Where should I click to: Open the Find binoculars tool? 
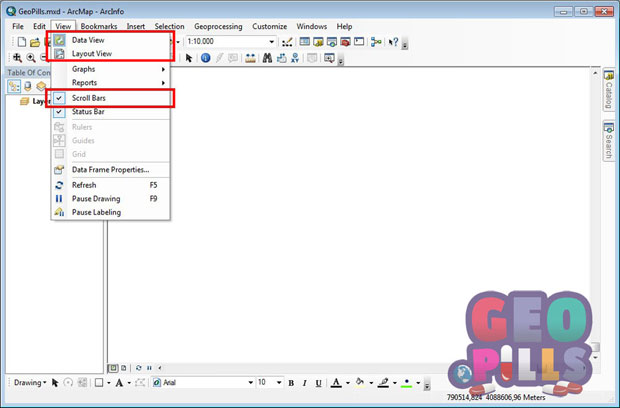tap(267, 58)
